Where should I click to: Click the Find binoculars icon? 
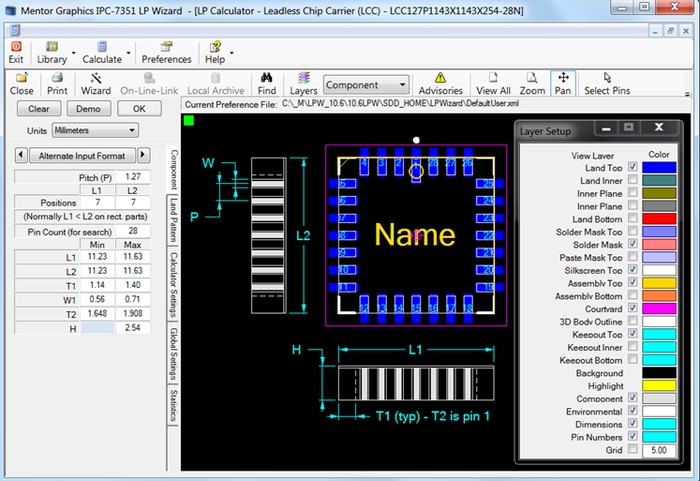pos(267,78)
